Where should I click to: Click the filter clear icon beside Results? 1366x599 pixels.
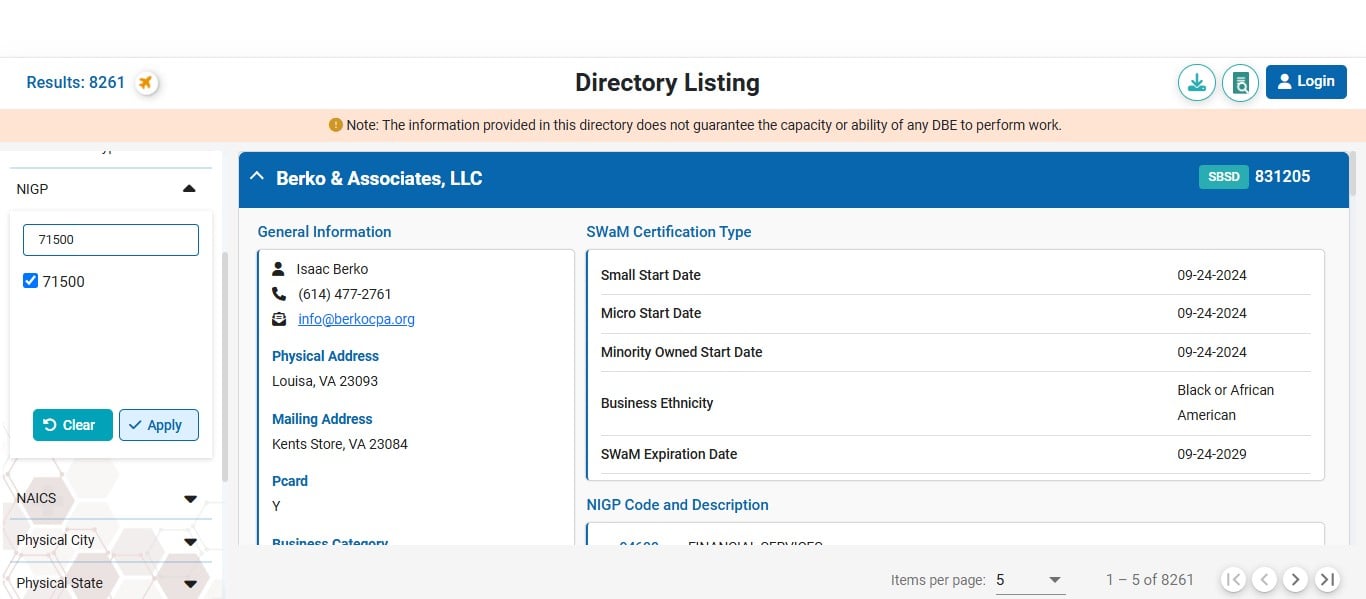[x=146, y=82]
